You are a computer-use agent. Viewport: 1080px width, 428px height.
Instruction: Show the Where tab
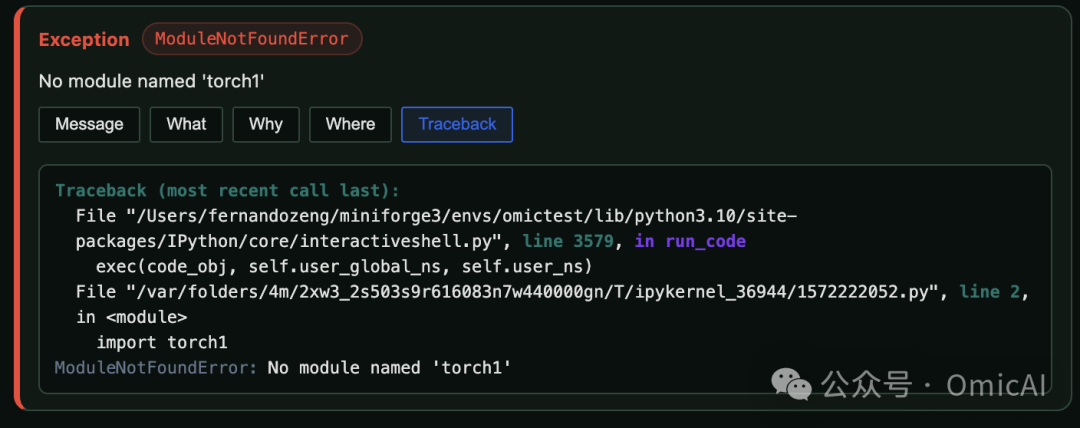351,124
